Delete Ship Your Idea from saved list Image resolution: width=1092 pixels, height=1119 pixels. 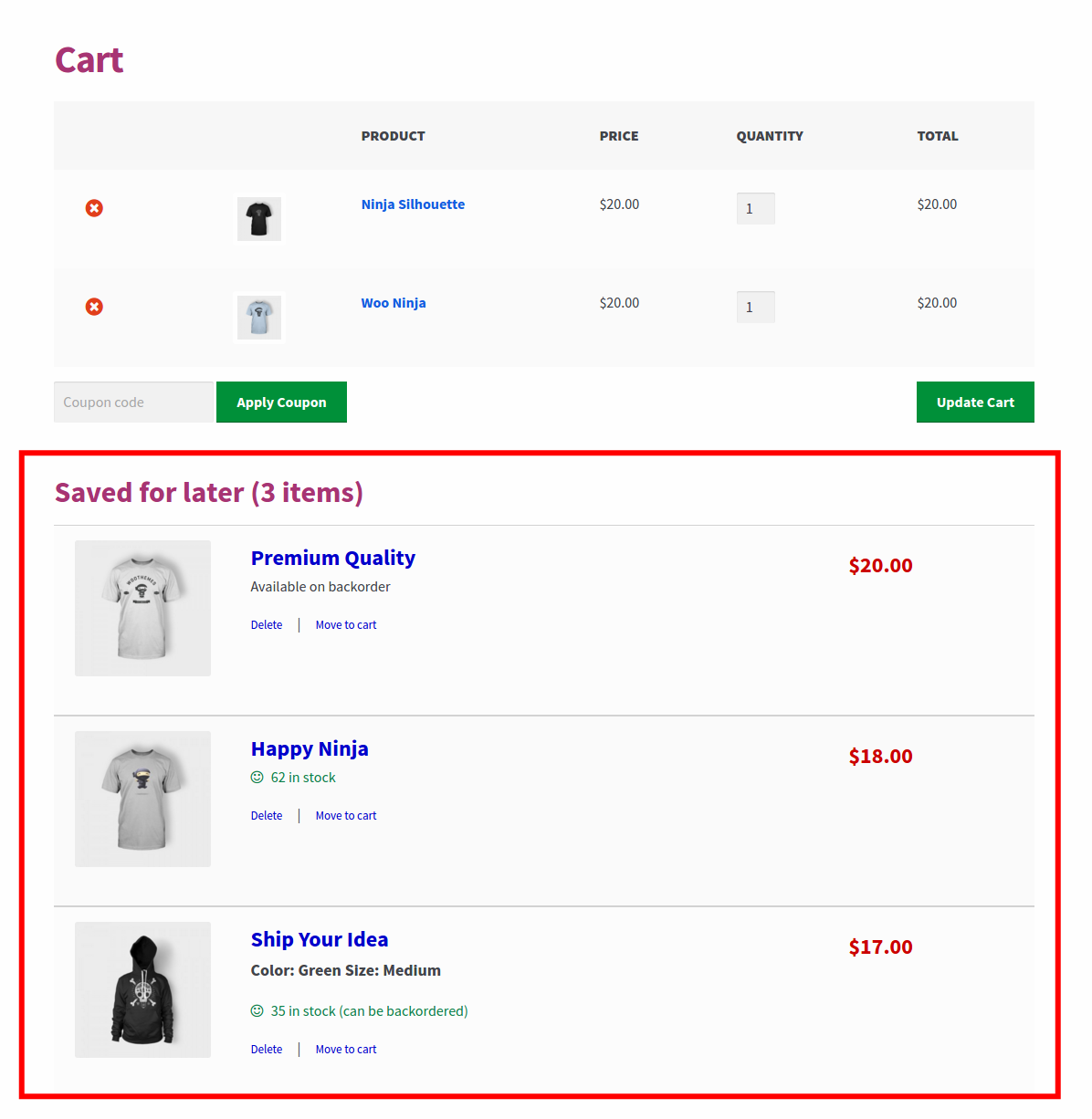tap(267, 1050)
